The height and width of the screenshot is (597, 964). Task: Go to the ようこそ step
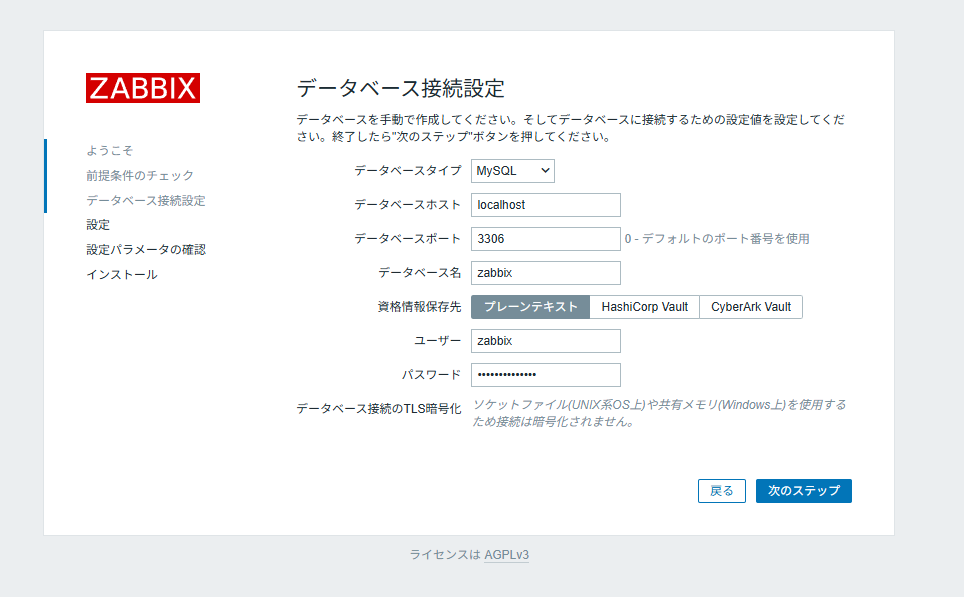coord(109,150)
